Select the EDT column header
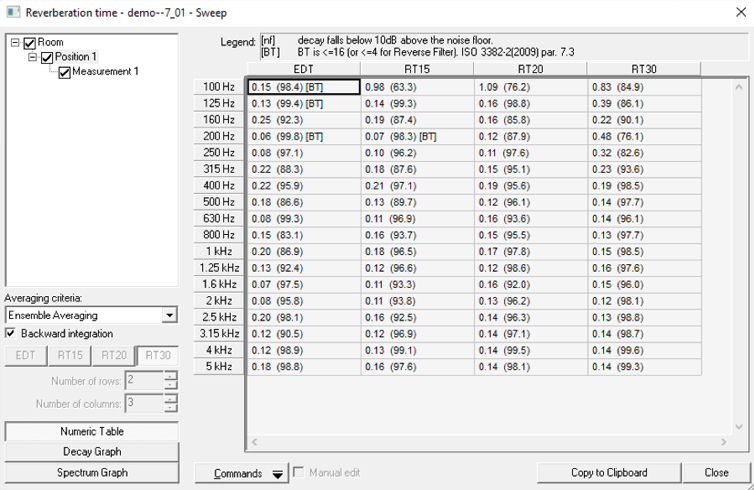754x490 pixels. [303, 69]
